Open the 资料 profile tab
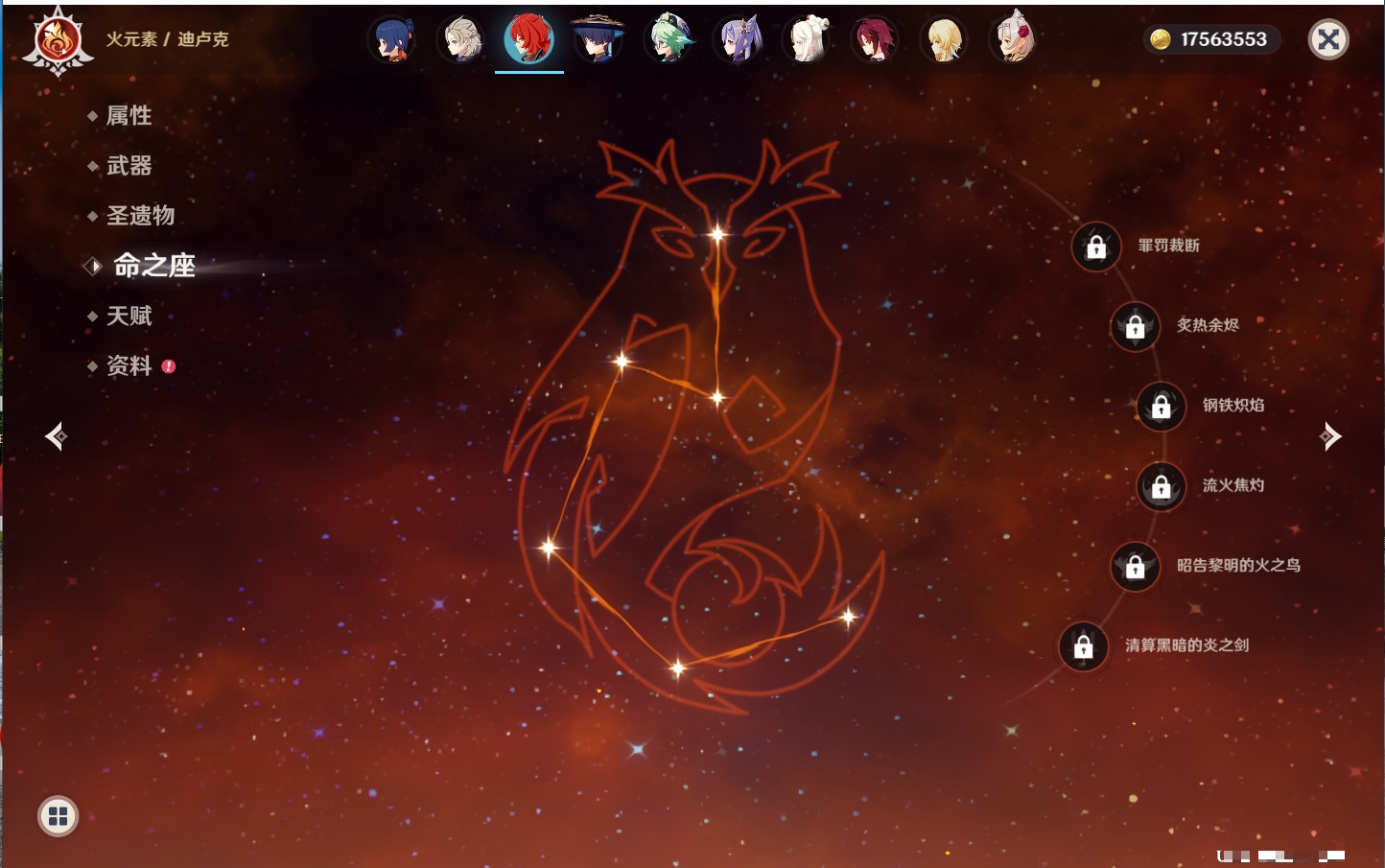The height and width of the screenshot is (868, 1385). click(x=129, y=365)
